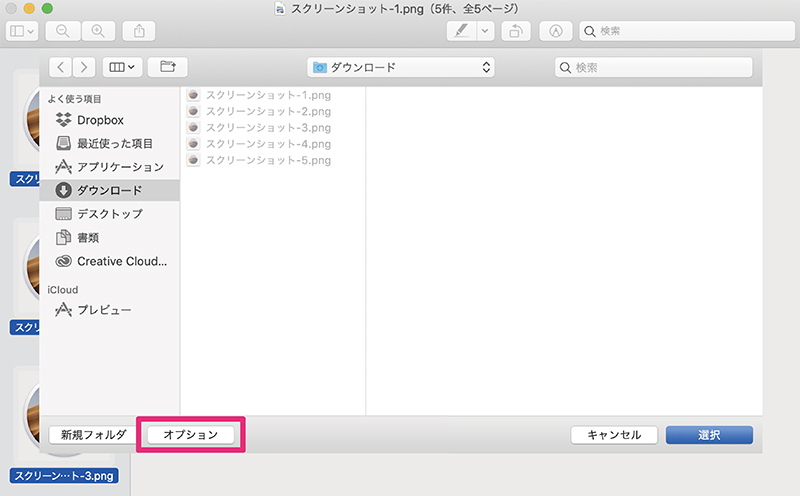Click the applications icon beside アプリケーション
The width and height of the screenshot is (800, 496).
pyautogui.click(x=63, y=167)
